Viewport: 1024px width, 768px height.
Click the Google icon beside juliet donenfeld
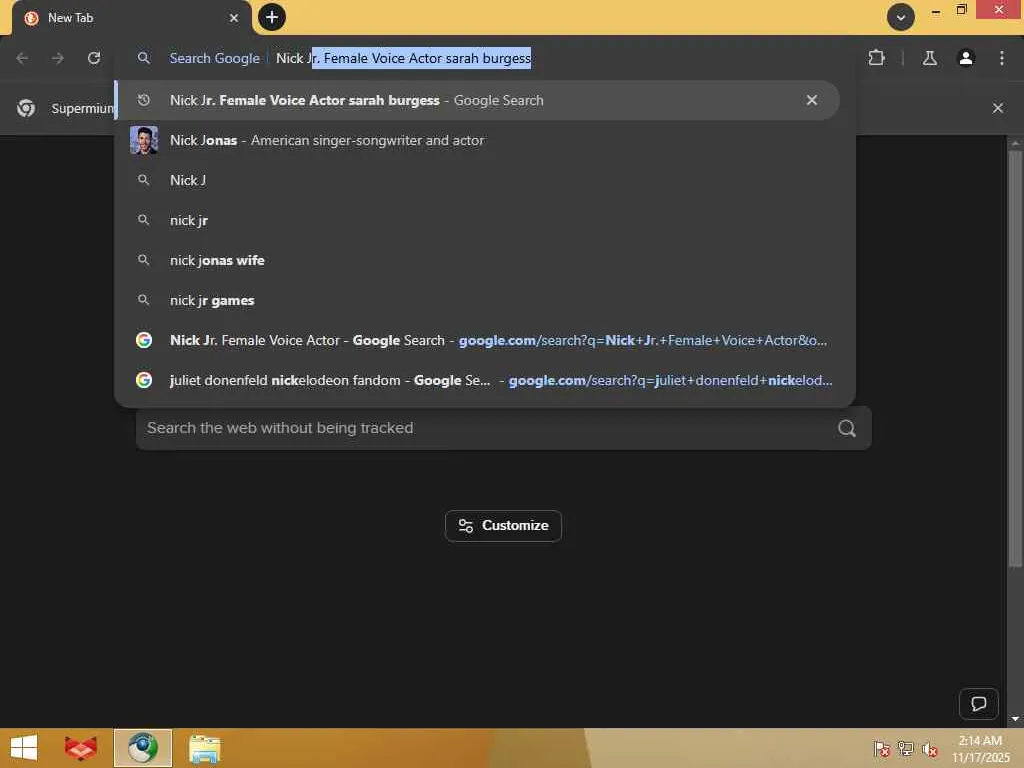pos(144,380)
